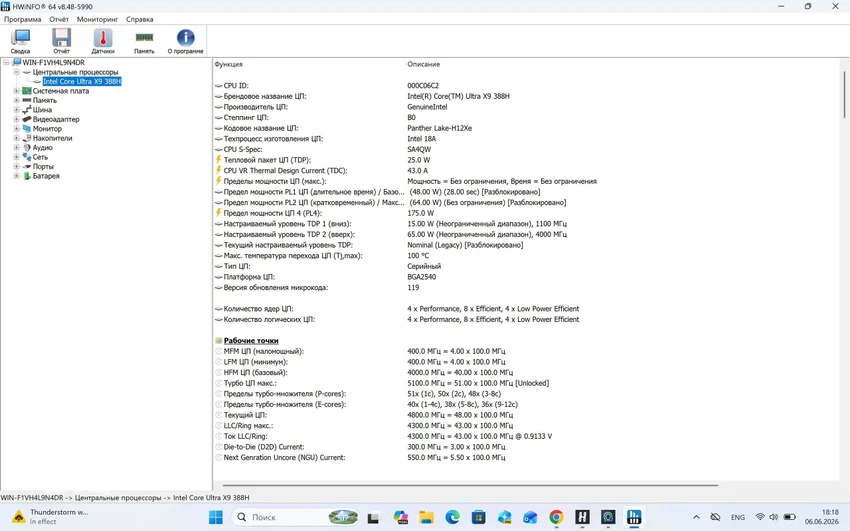Expand the Монитор tree node
Viewport: 850px width, 531px height.
(x=16, y=128)
